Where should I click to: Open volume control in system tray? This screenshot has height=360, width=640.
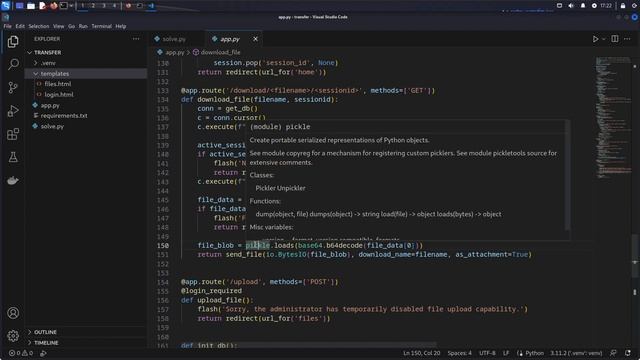click(x=571, y=6)
